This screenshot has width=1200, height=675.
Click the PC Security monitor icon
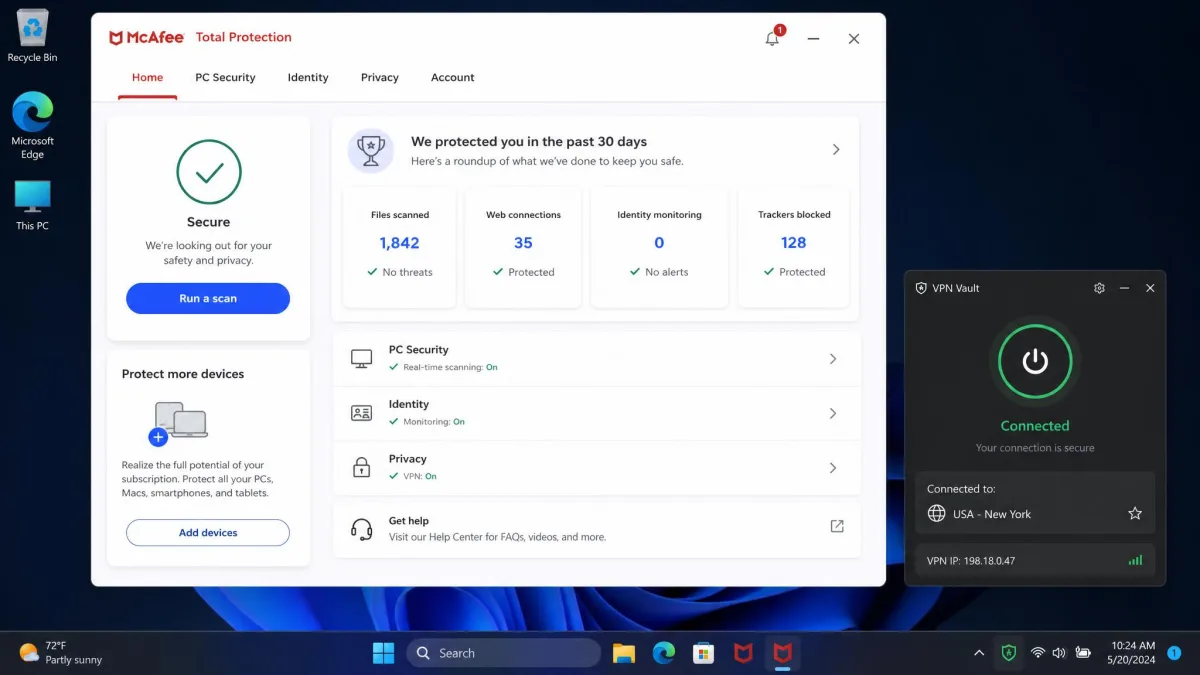[x=361, y=358]
